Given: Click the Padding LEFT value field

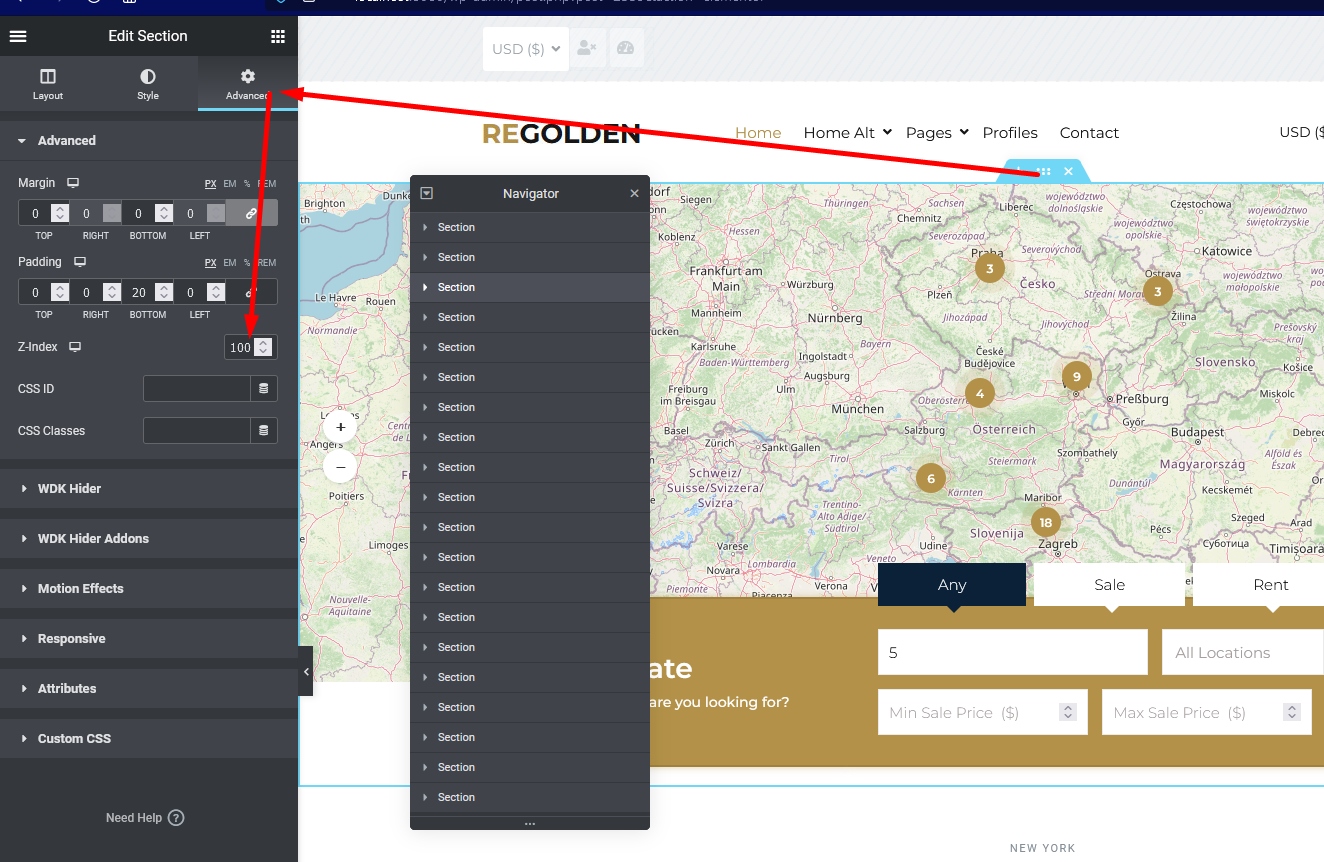Looking at the screenshot, I should click(190, 292).
